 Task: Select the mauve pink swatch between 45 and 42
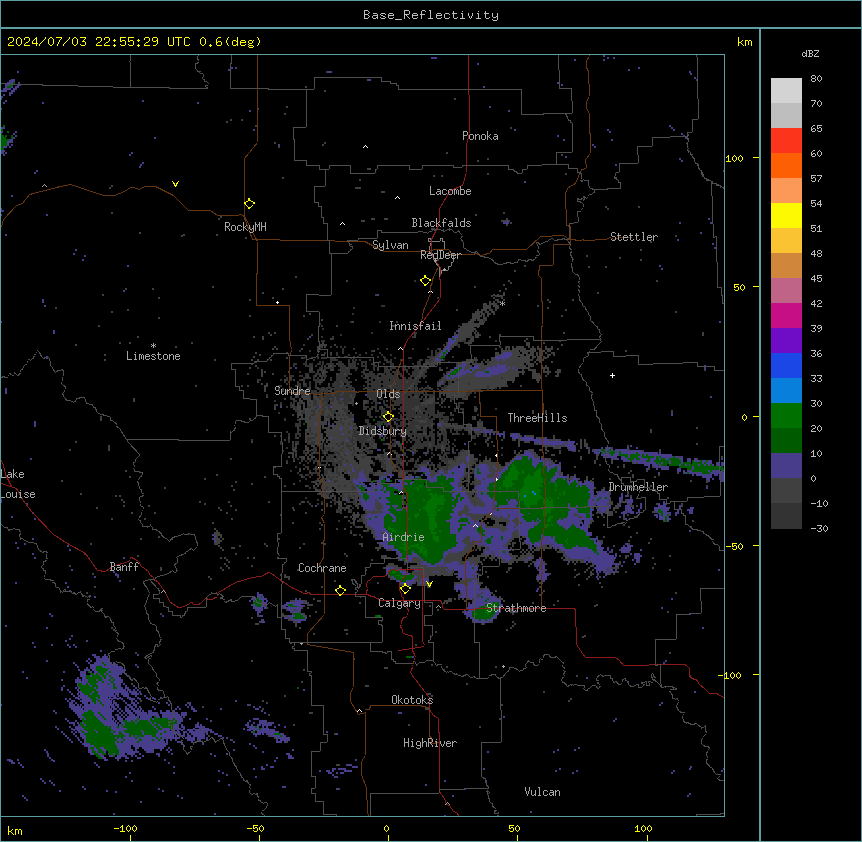pyautogui.click(x=786, y=290)
